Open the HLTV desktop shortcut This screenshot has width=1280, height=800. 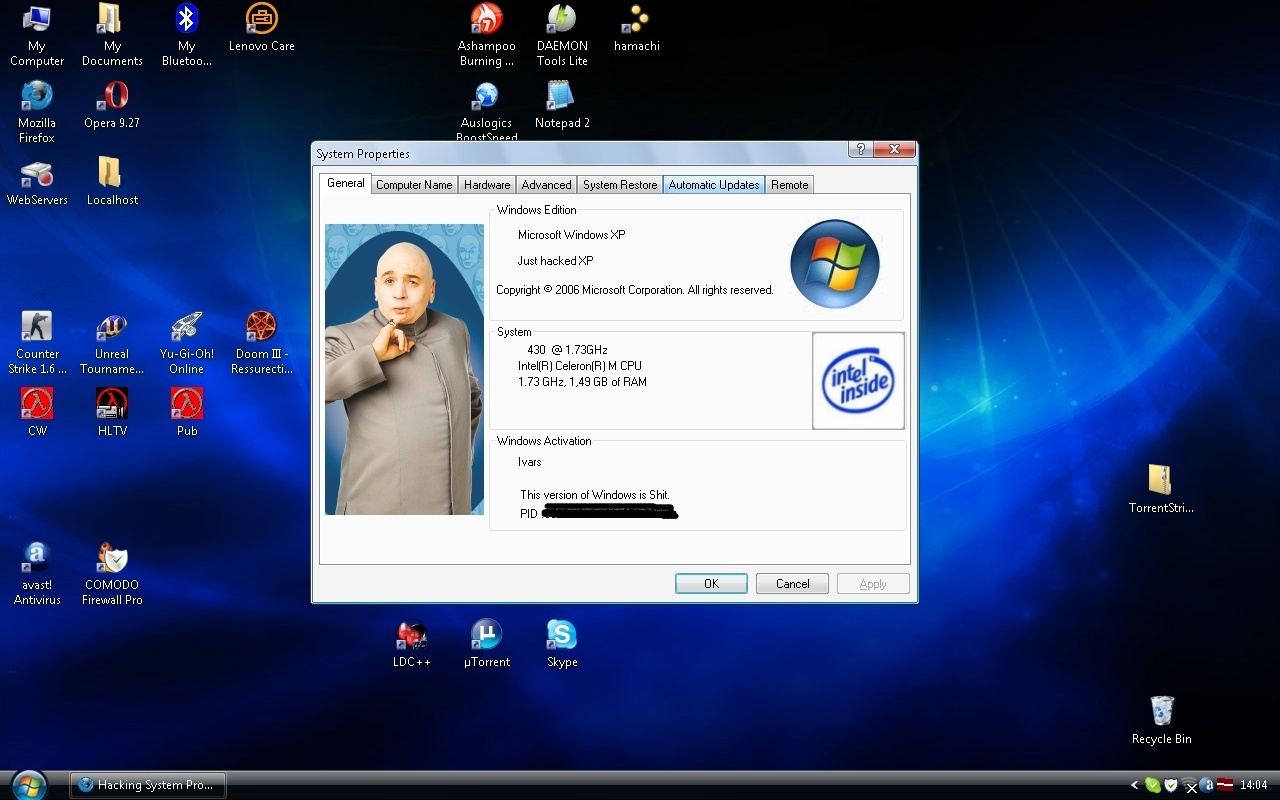coord(112,413)
